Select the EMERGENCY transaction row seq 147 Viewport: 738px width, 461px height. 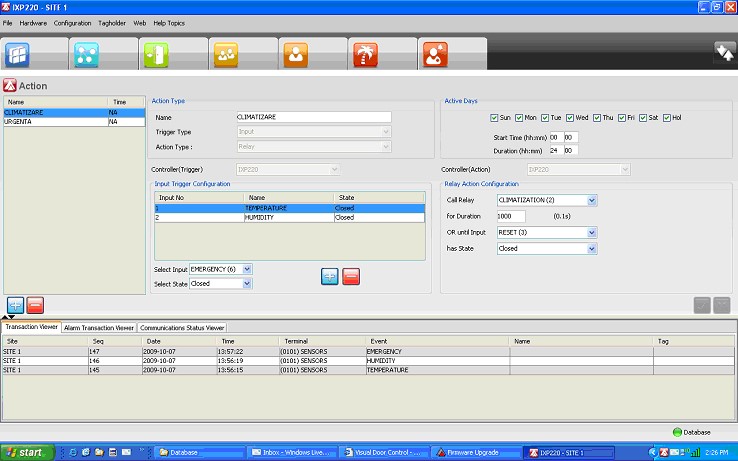[368, 351]
